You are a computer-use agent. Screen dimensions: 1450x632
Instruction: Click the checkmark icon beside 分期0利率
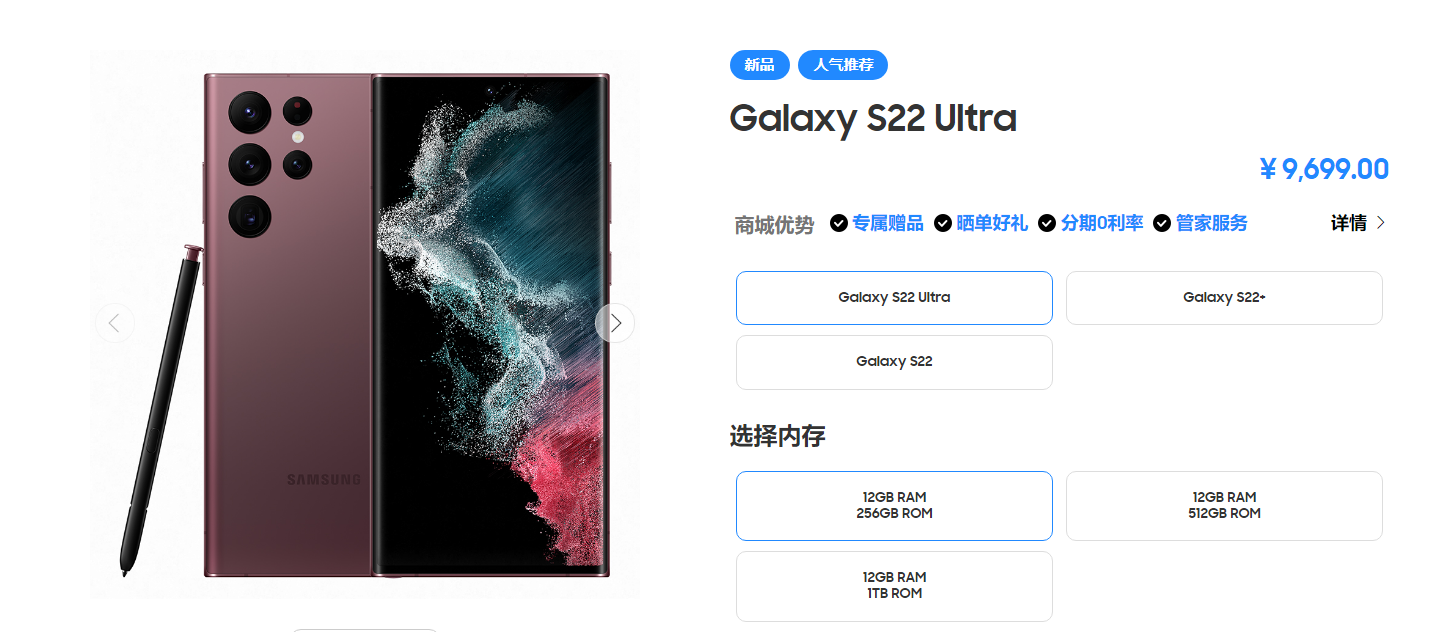click(1047, 223)
